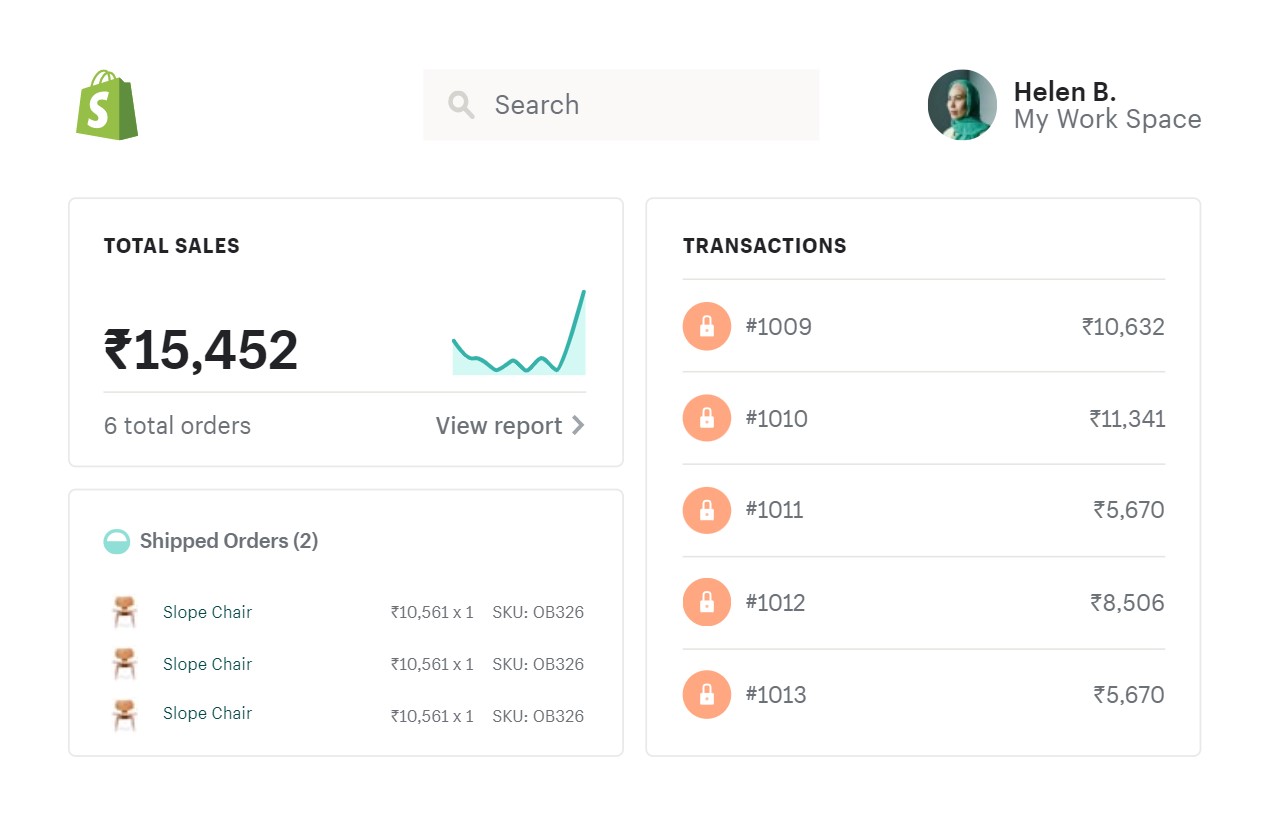
Task: Click the lock icon for order #1012
Action: pyautogui.click(x=707, y=602)
